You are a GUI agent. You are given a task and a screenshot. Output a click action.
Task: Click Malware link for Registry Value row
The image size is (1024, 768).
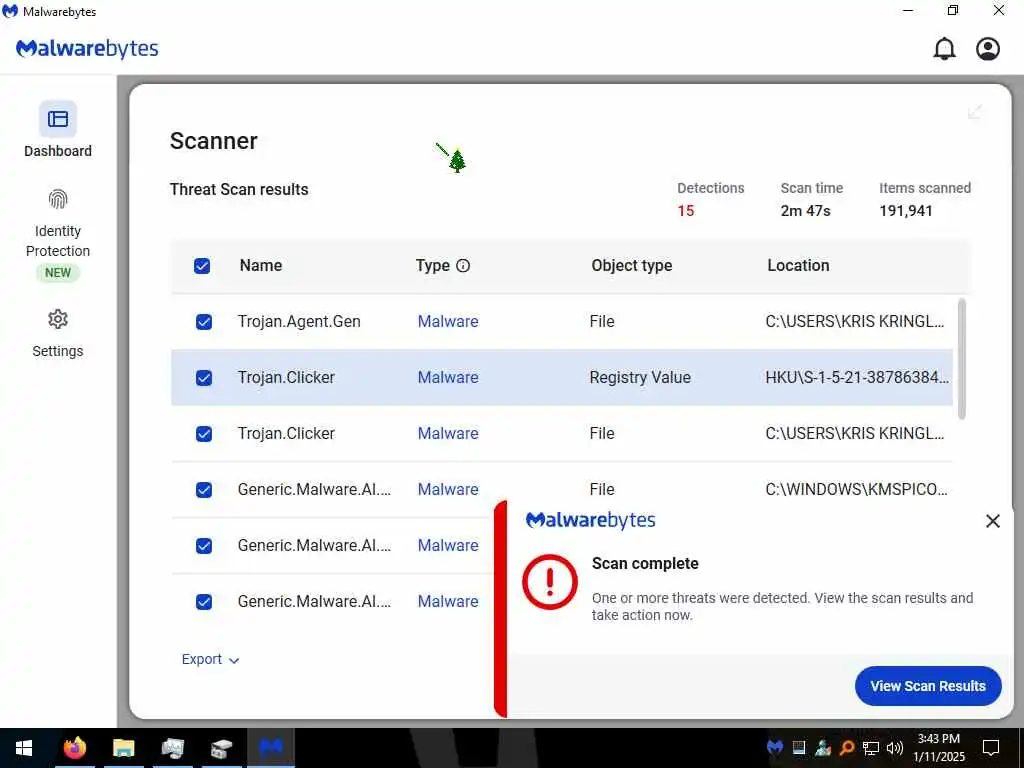click(x=448, y=377)
